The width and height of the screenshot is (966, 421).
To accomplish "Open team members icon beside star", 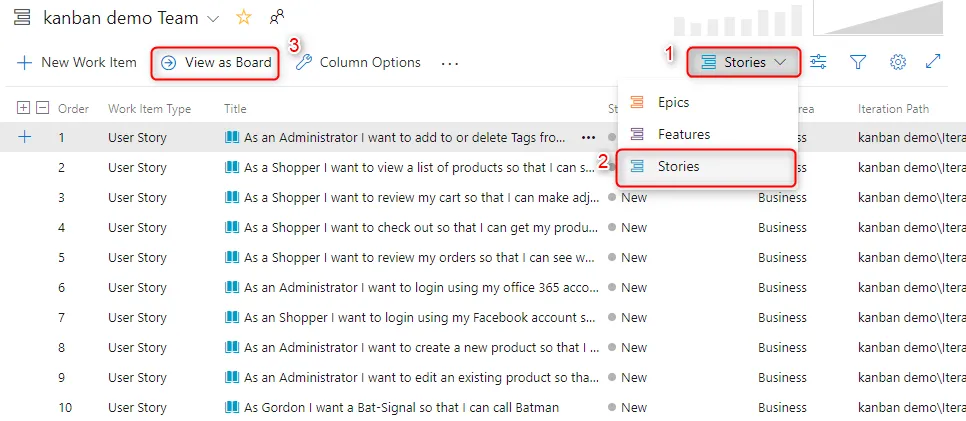I will click(x=276, y=18).
